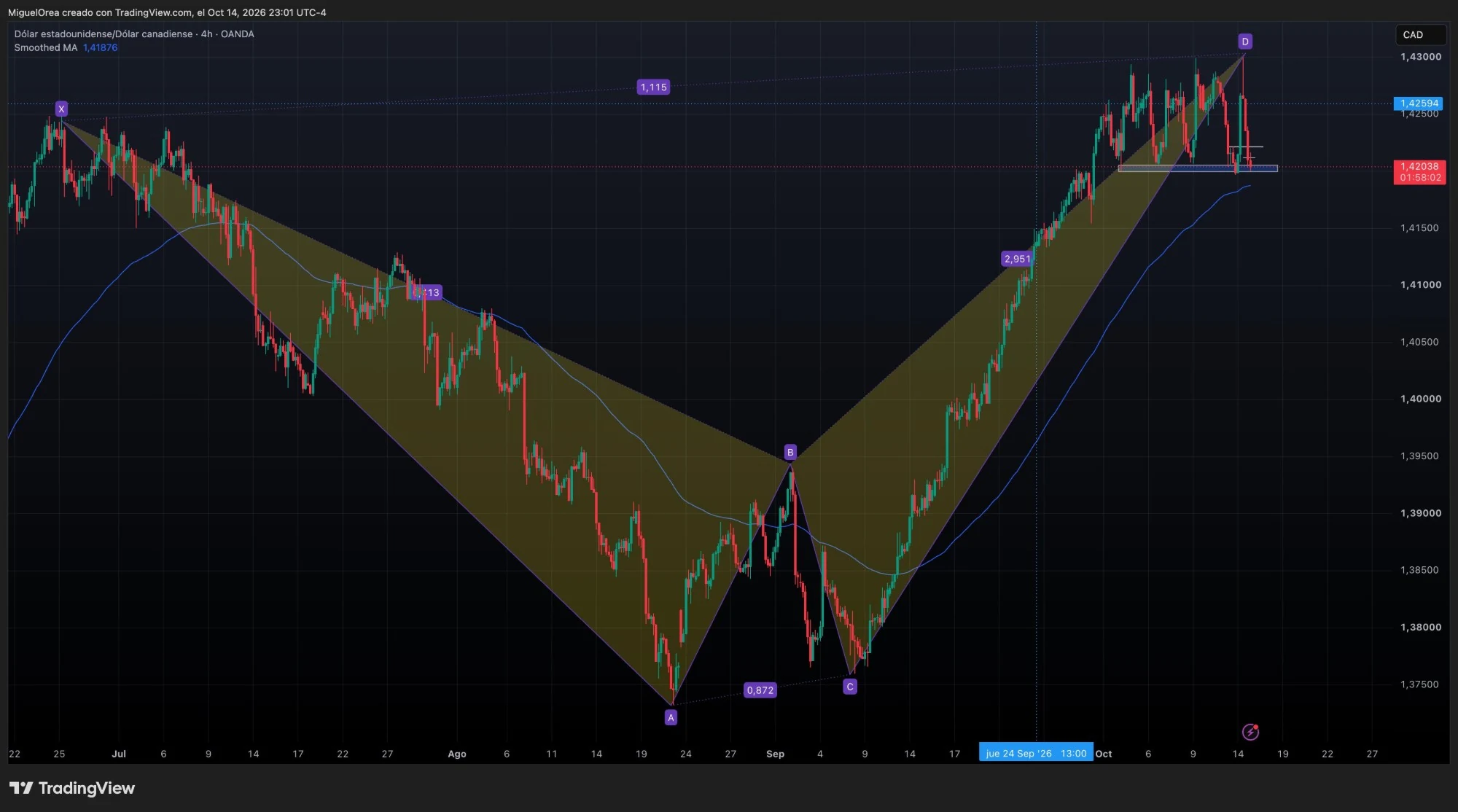Click the 25 date on the time axis
The height and width of the screenshot is (812, 1458).
point(59,754)
